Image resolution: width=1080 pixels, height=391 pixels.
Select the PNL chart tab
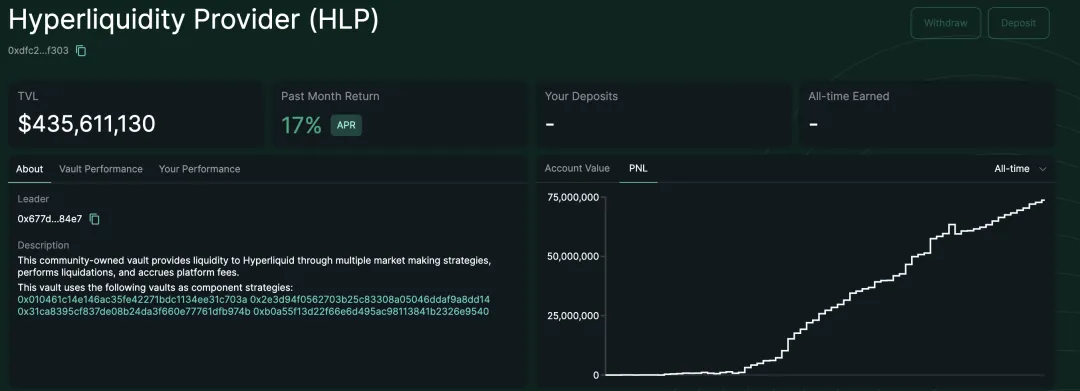click(x=638, y=168)
